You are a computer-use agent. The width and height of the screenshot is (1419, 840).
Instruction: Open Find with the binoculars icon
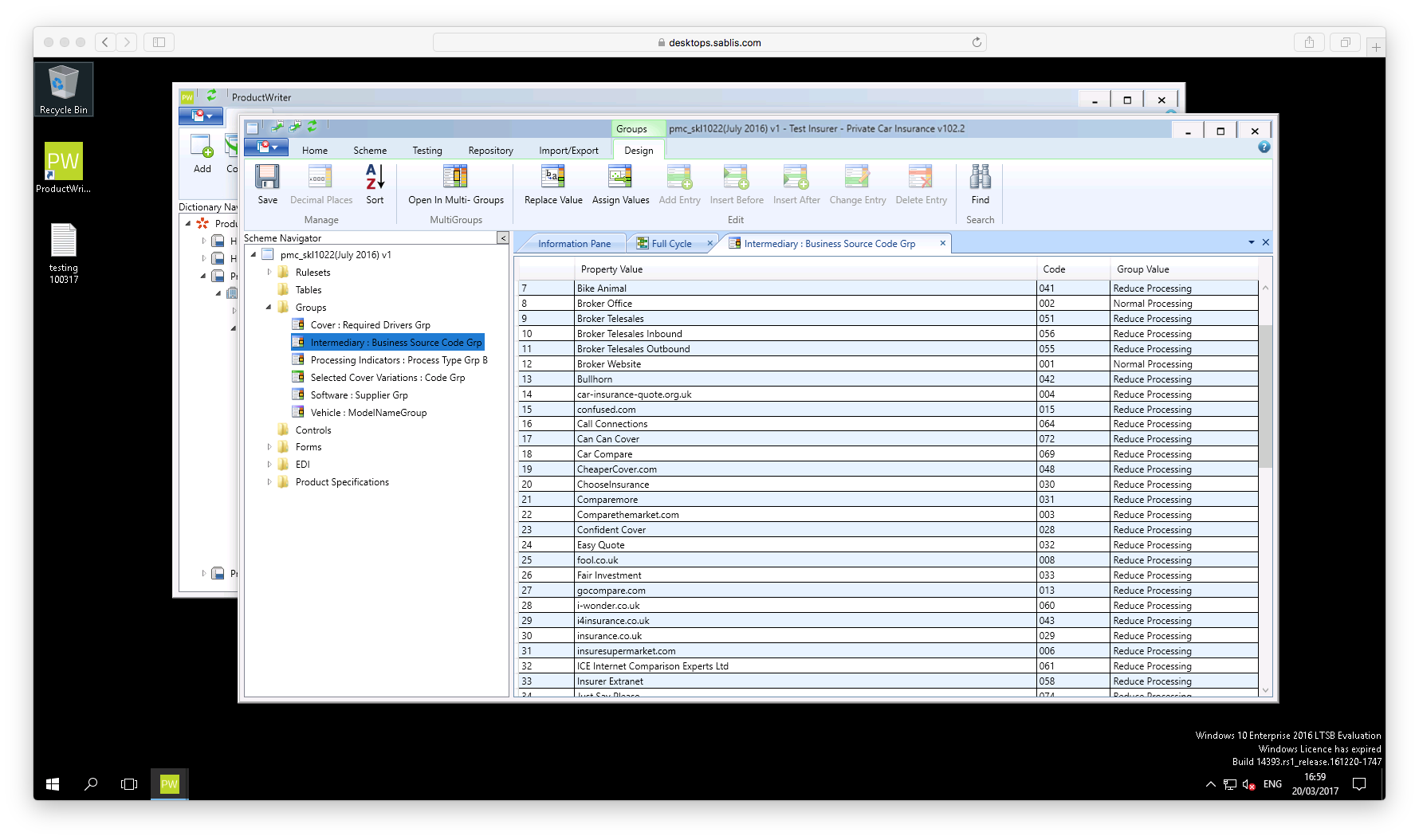click(980, 177)
